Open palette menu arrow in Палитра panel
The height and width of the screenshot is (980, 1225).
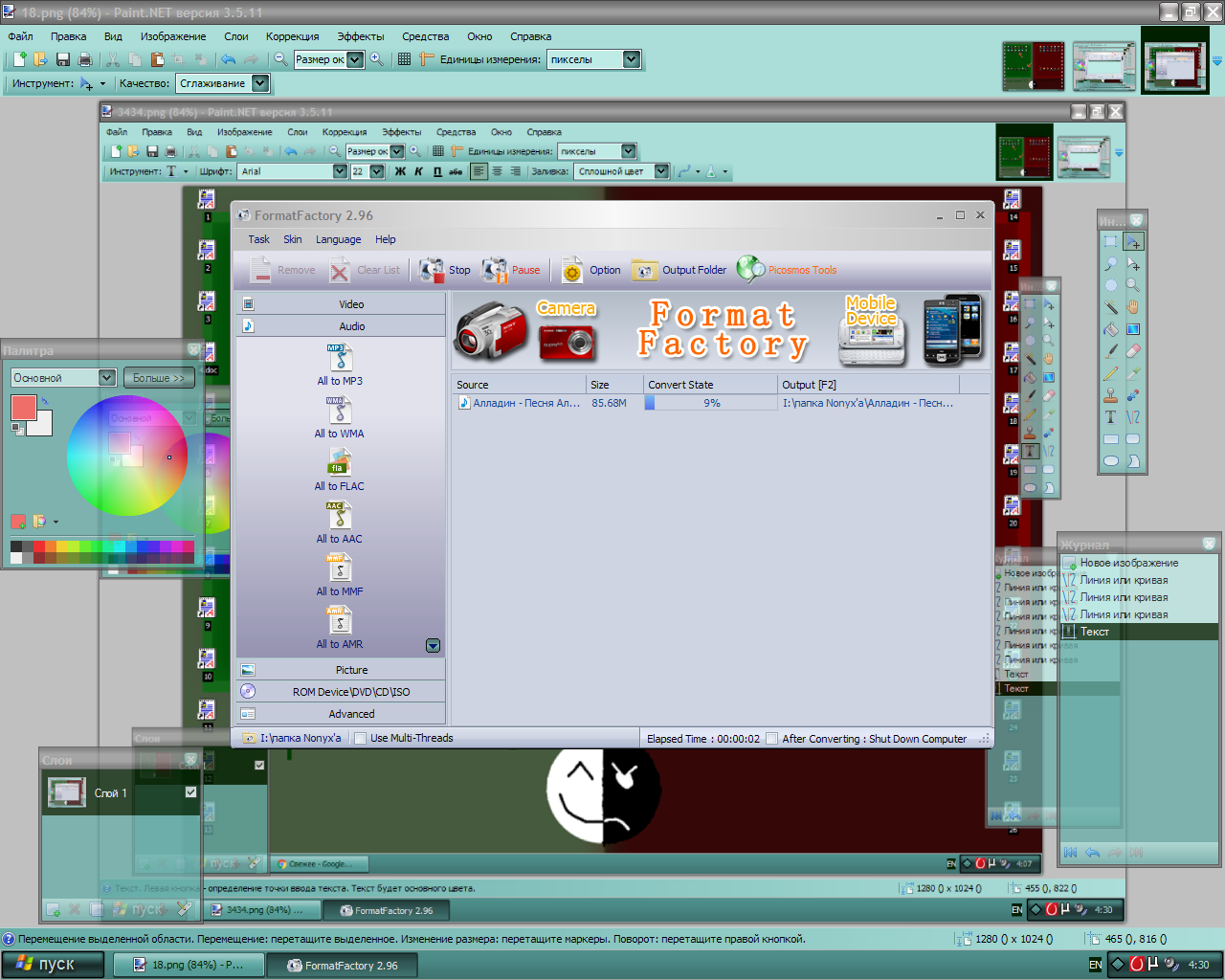click(56, 522)
